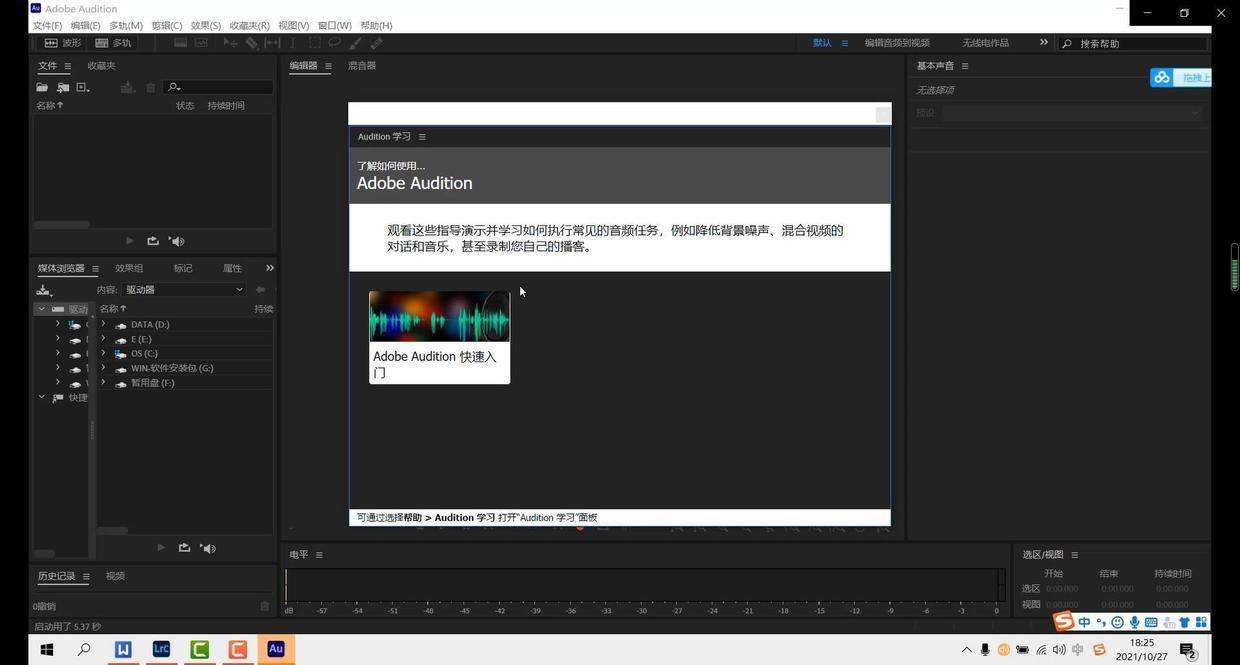Open the Audition 学习 panel menu icon

(x=422, y=137)
